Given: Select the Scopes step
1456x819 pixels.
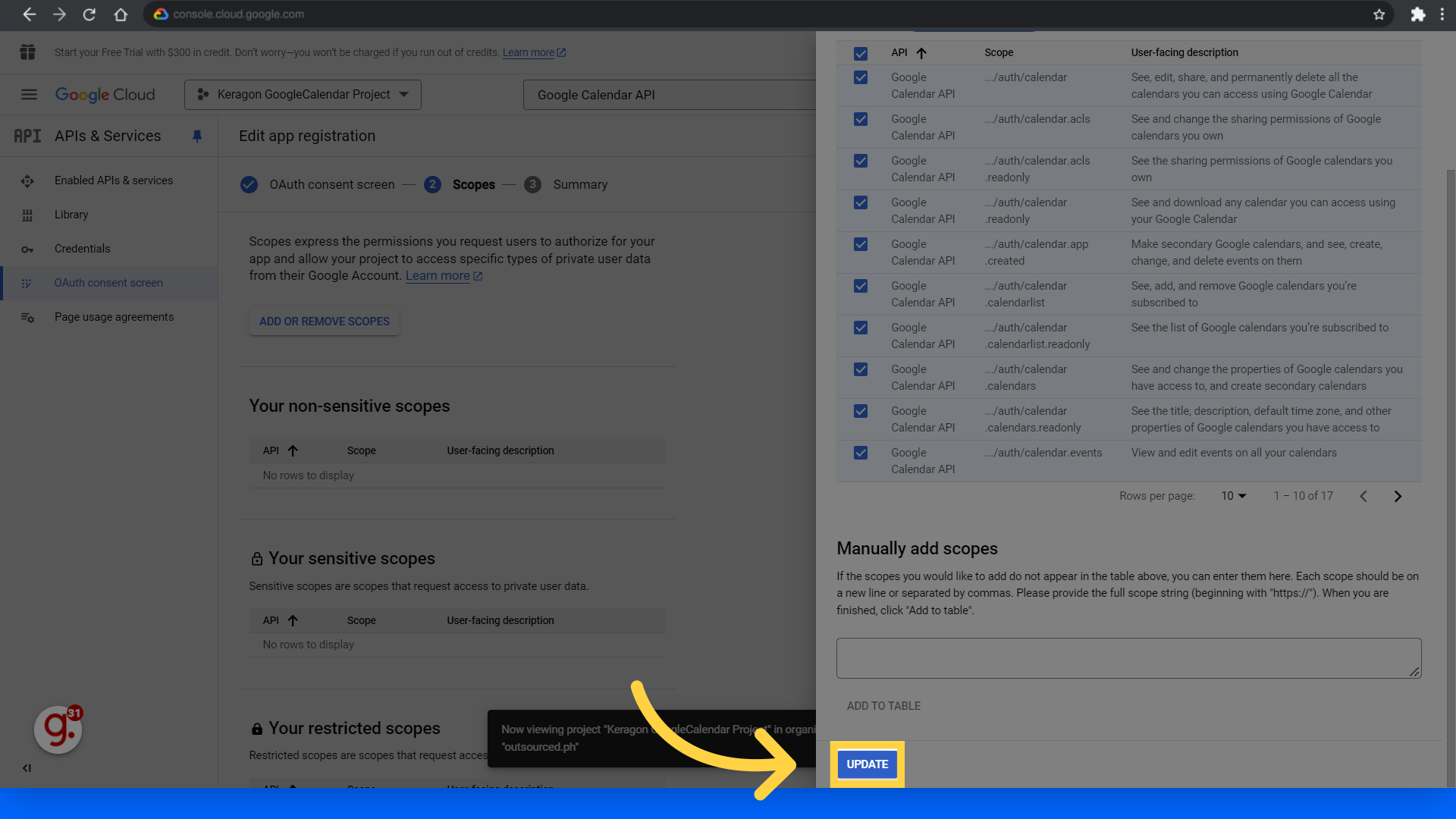Looking at the screenshot, I should click(460, 184).
